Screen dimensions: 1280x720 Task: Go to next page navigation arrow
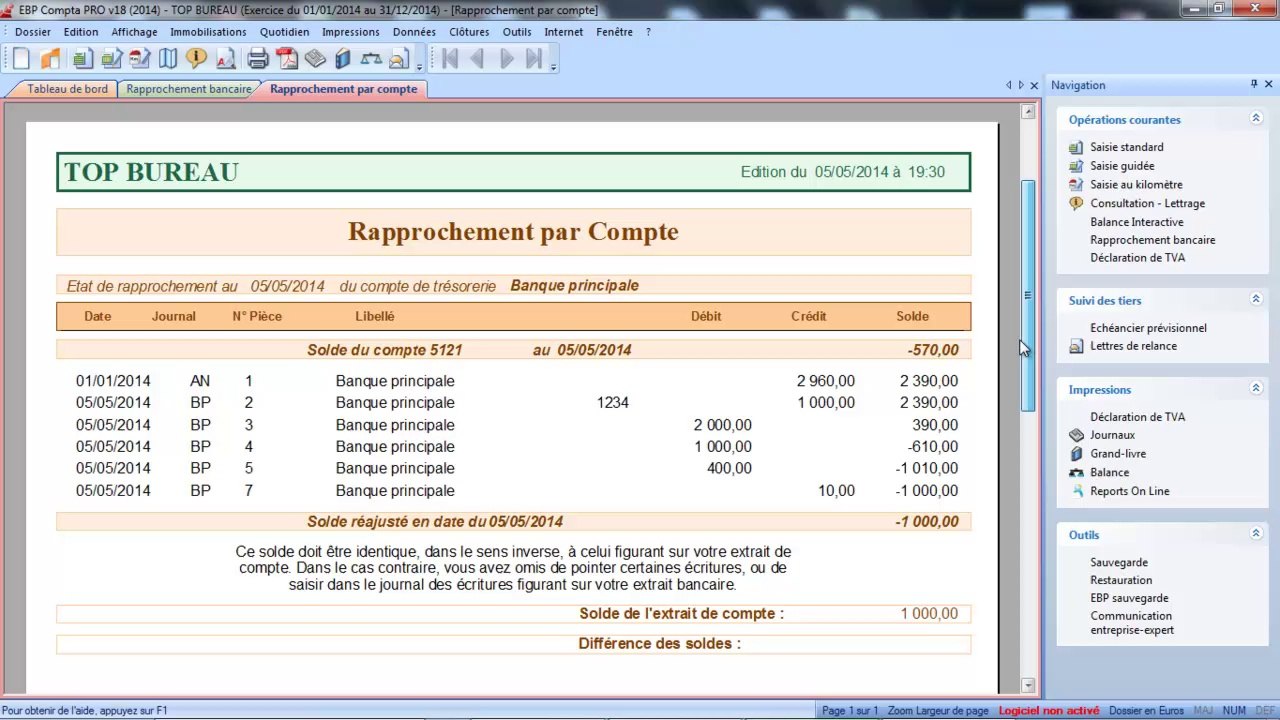point(507,59)
